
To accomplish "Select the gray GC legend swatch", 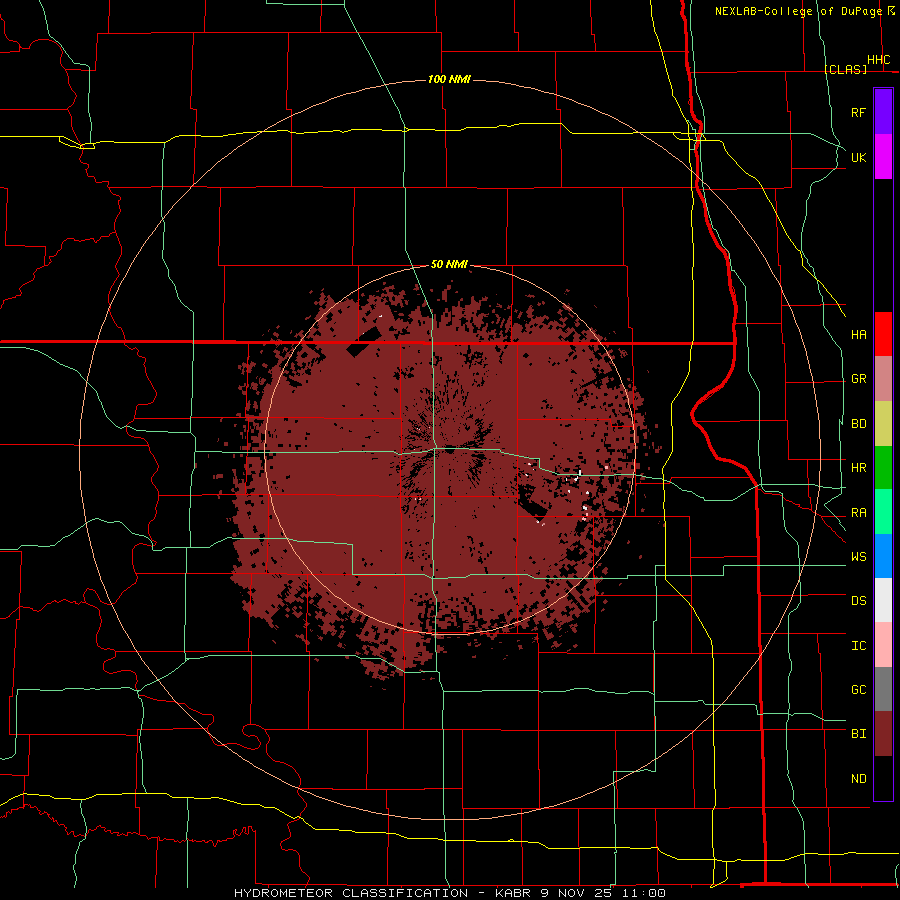I will (x=883, y=689).
